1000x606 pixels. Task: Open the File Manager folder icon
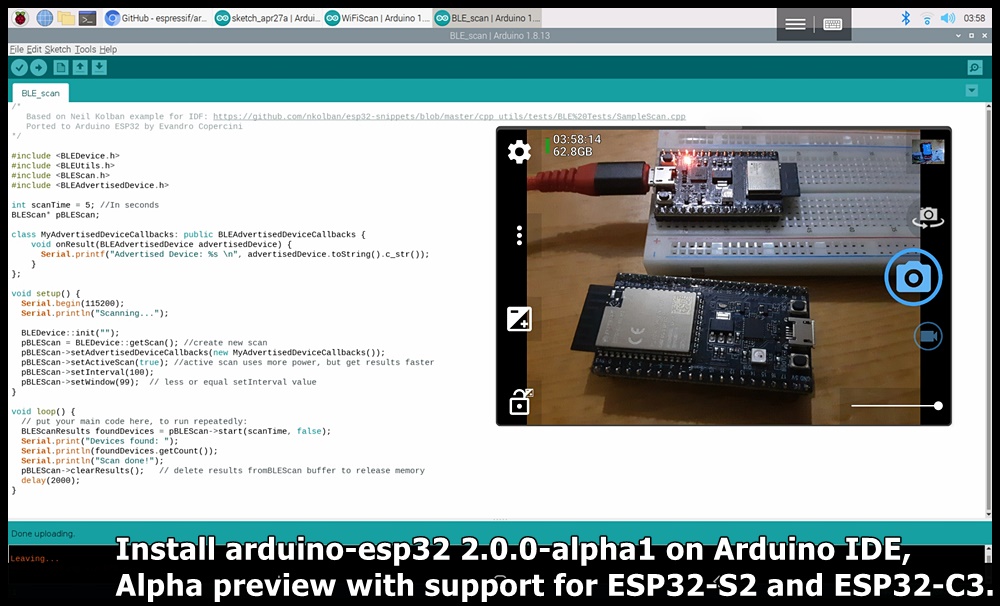66,18
